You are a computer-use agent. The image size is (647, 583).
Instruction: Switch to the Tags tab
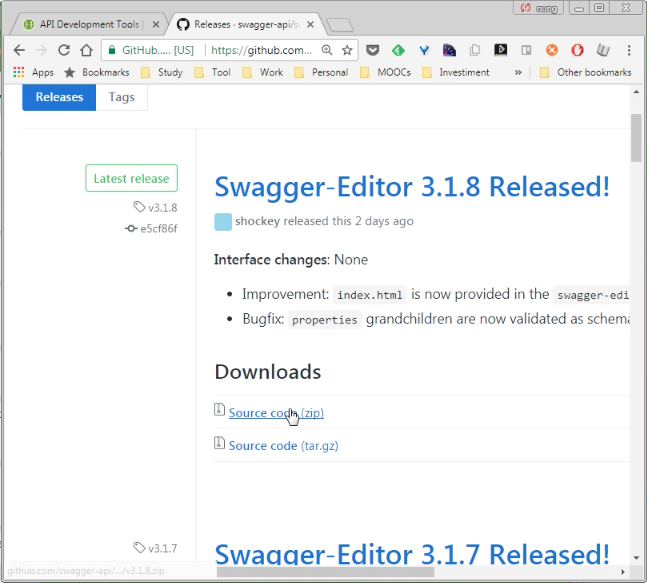point(122,97)
